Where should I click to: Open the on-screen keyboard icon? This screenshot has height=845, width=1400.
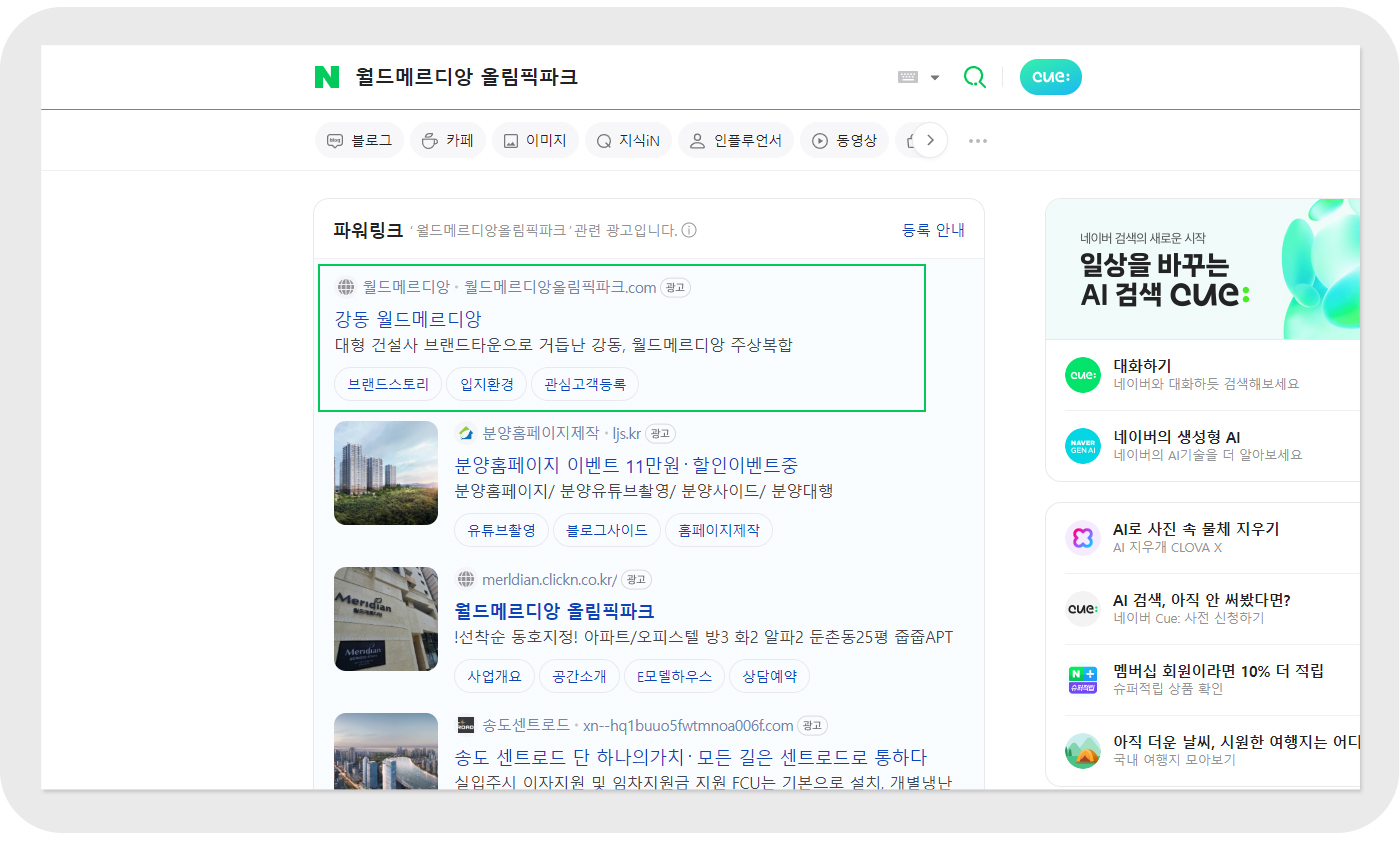908,77
